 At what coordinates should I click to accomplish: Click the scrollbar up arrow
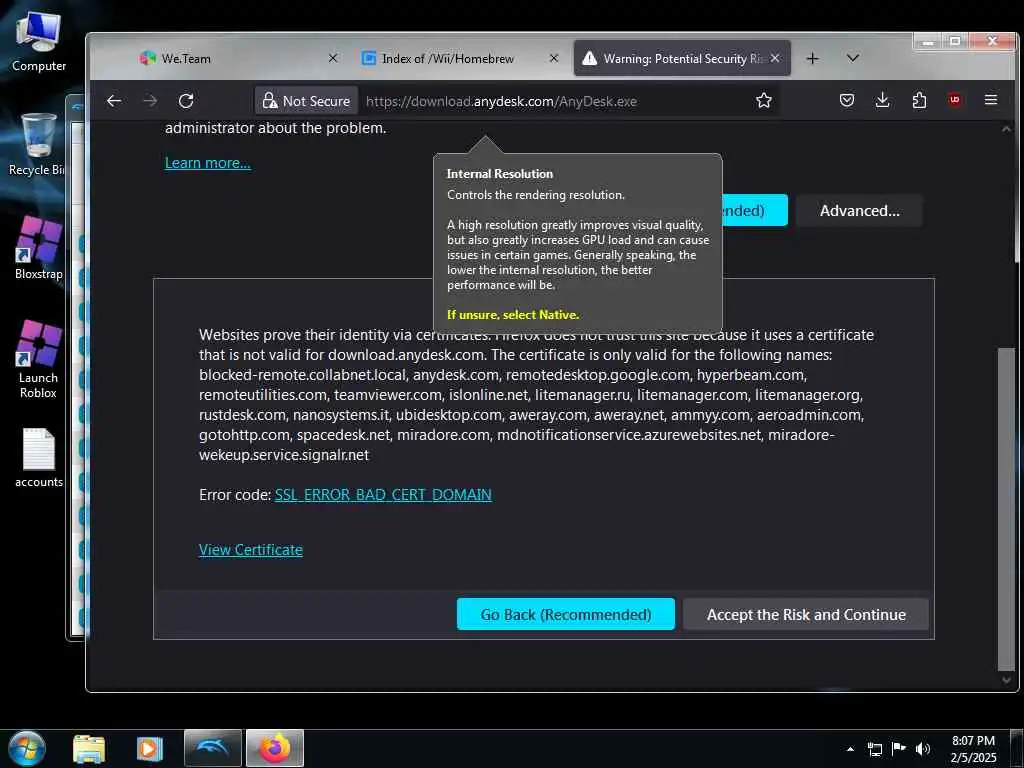1006,129
